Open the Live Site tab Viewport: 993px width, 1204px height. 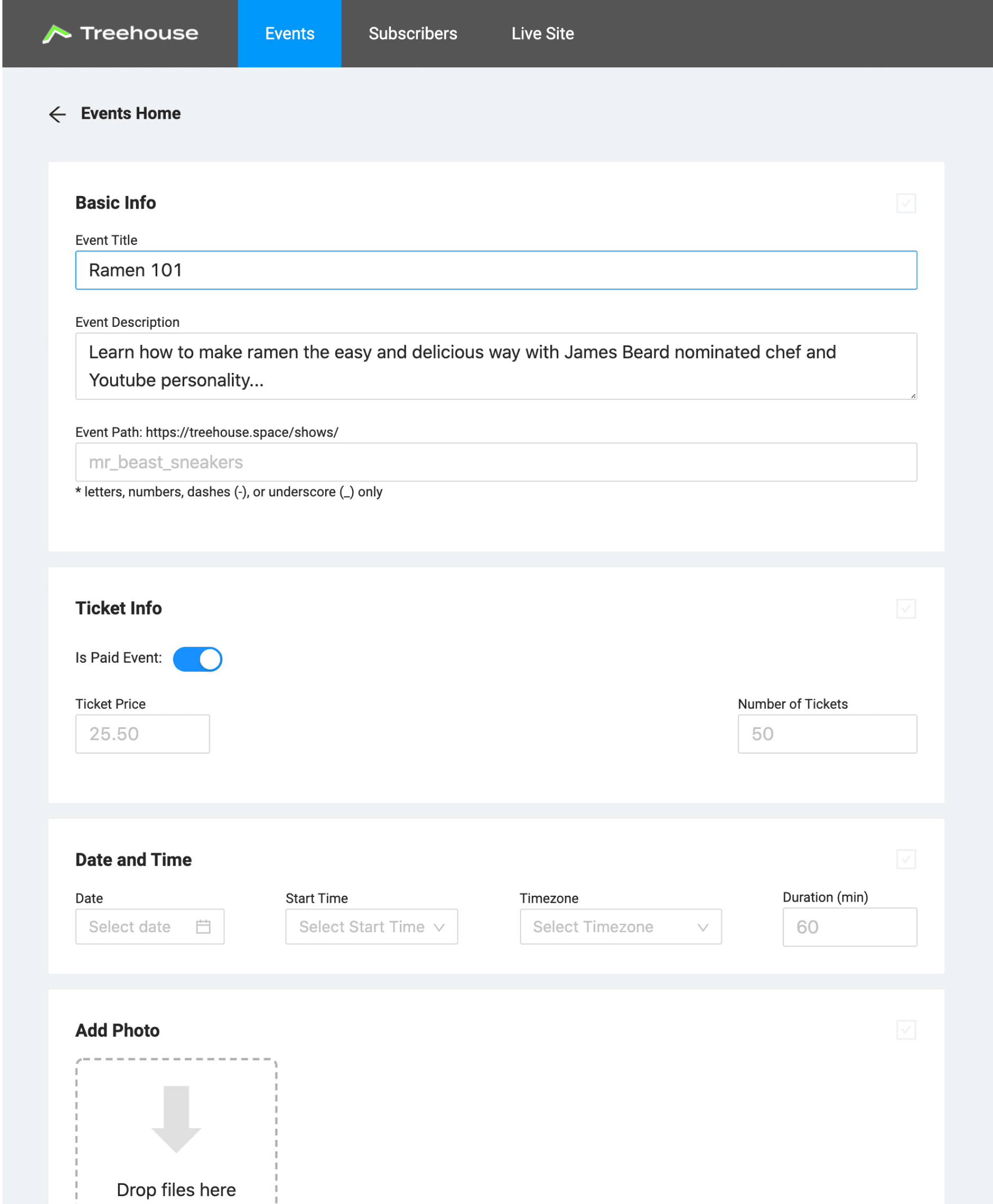coord(542,34)
